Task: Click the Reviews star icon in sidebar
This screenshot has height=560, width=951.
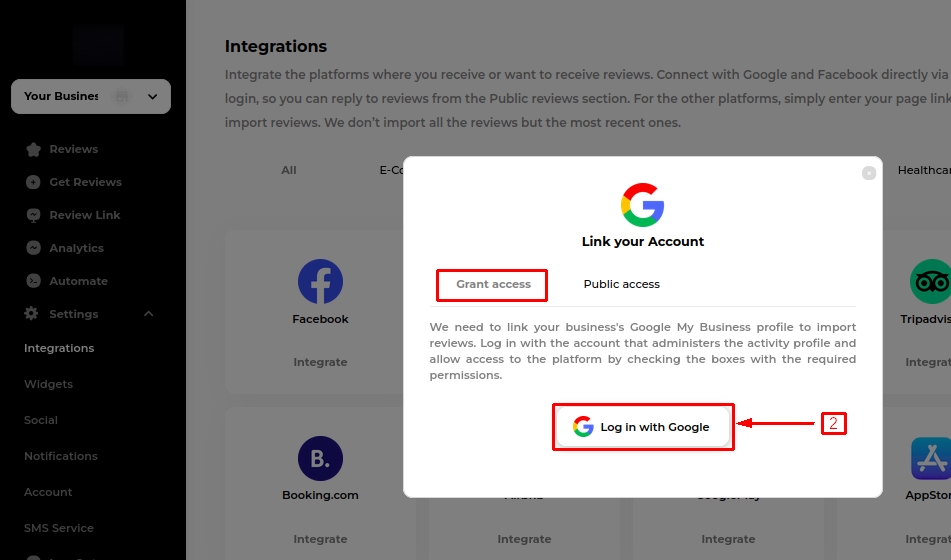Action: pos(33,149)
